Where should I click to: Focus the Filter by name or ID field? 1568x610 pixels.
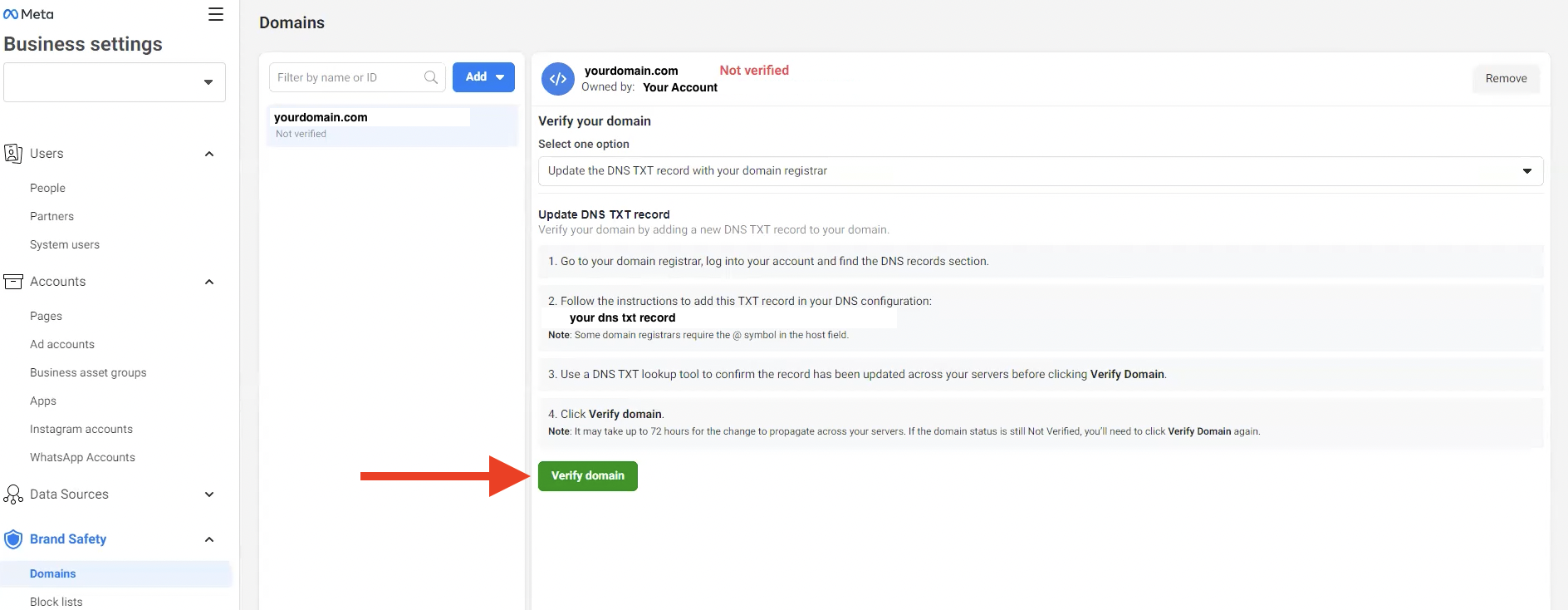pyautogui.click(x=357, y=77)
